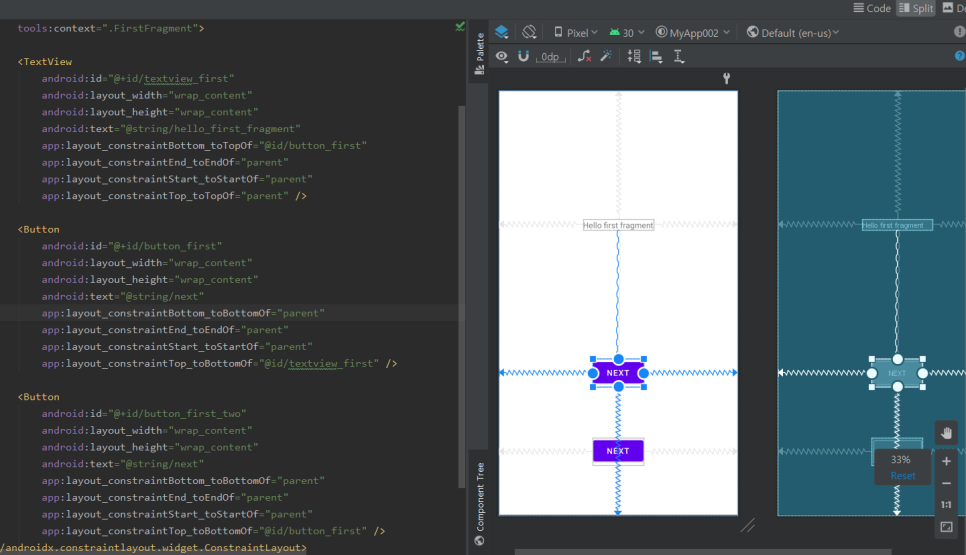Image resolution: width=966 pixels, height=555 pixels.
Task: Click the warning indicator icon in the toolbar
Action: point(959,32)
